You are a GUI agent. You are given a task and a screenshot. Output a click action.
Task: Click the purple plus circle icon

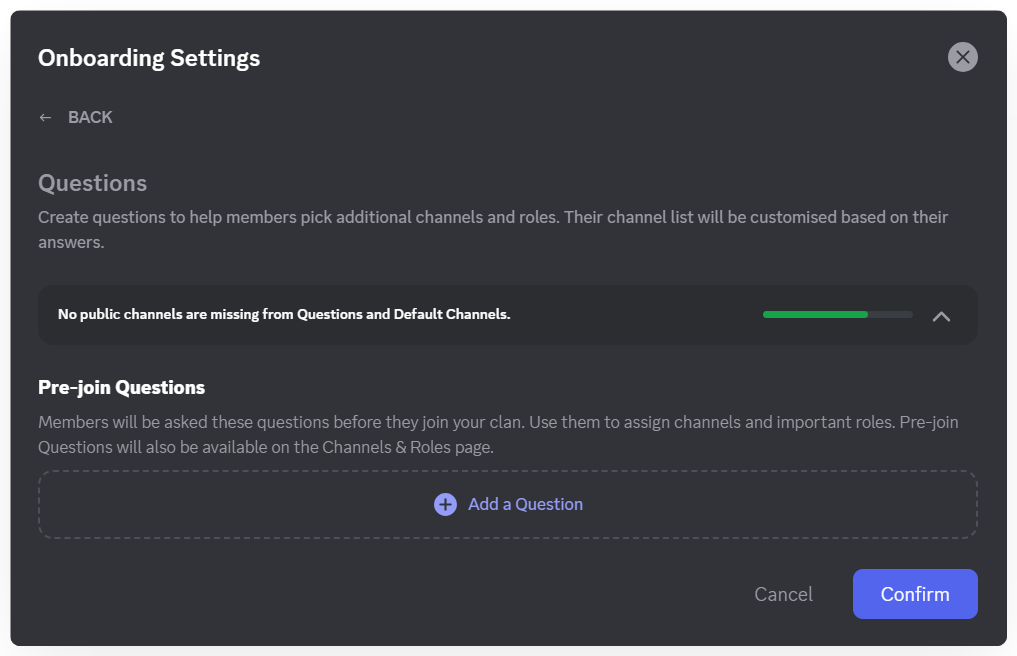[x=445, y=505]
